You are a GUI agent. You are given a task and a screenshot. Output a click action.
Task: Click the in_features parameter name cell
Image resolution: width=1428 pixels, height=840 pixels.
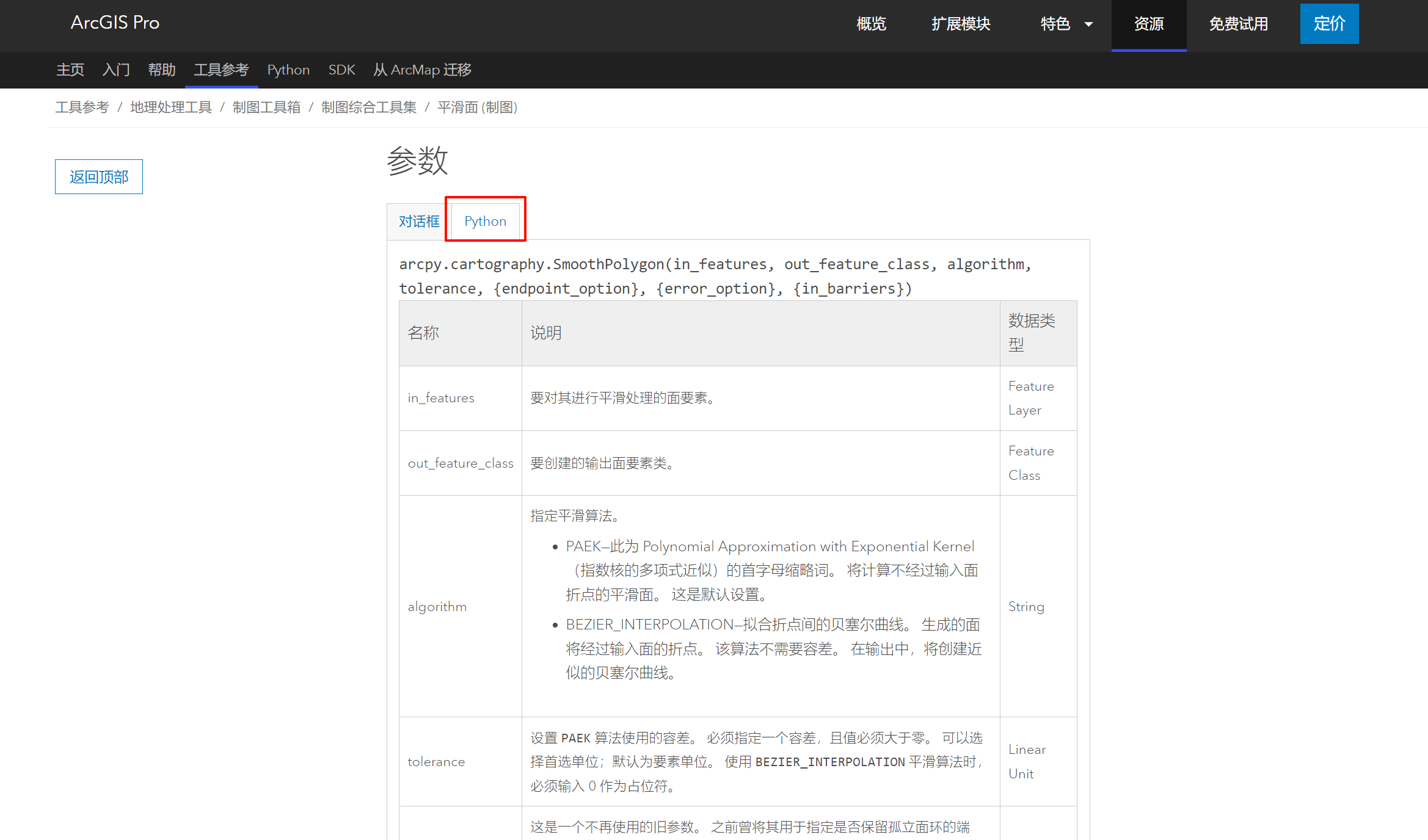pos(461,398)
